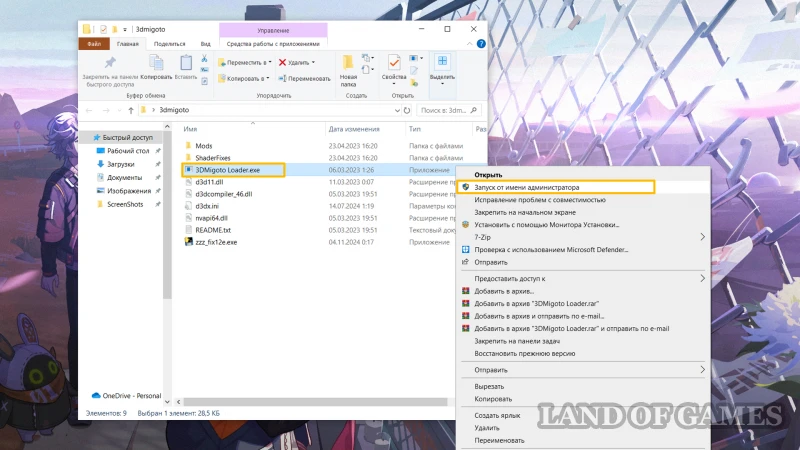Click shield icon of Run as administrator

click(x=465, y=187)
